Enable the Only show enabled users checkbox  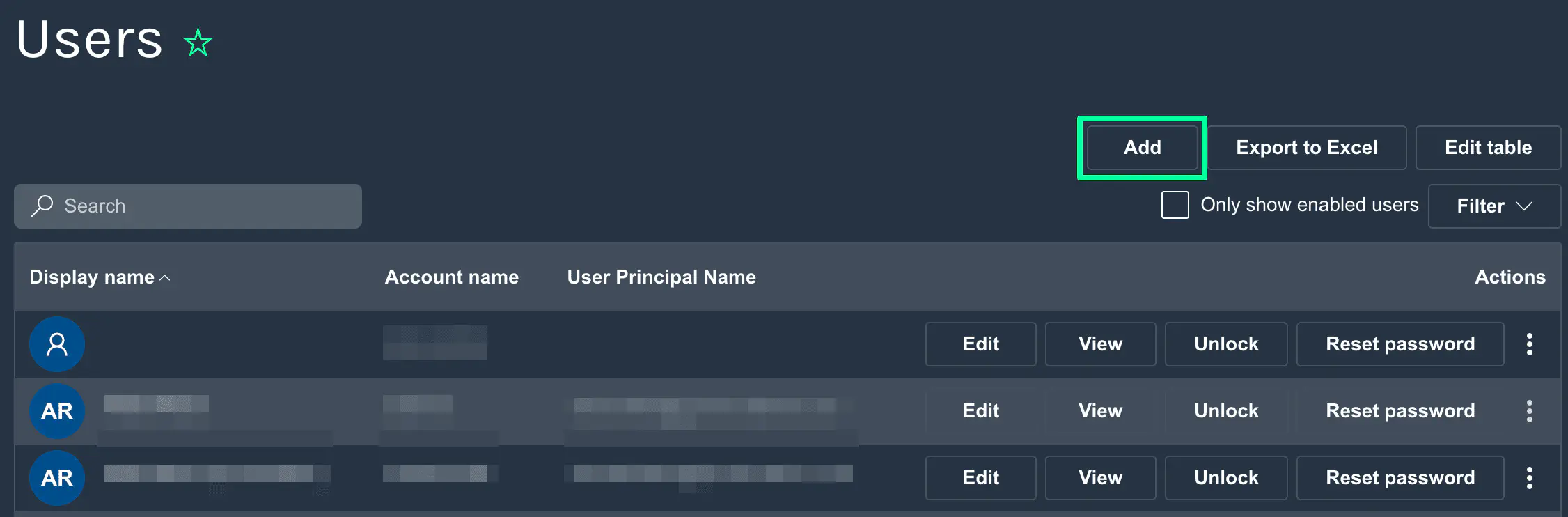coord(1175,205)
